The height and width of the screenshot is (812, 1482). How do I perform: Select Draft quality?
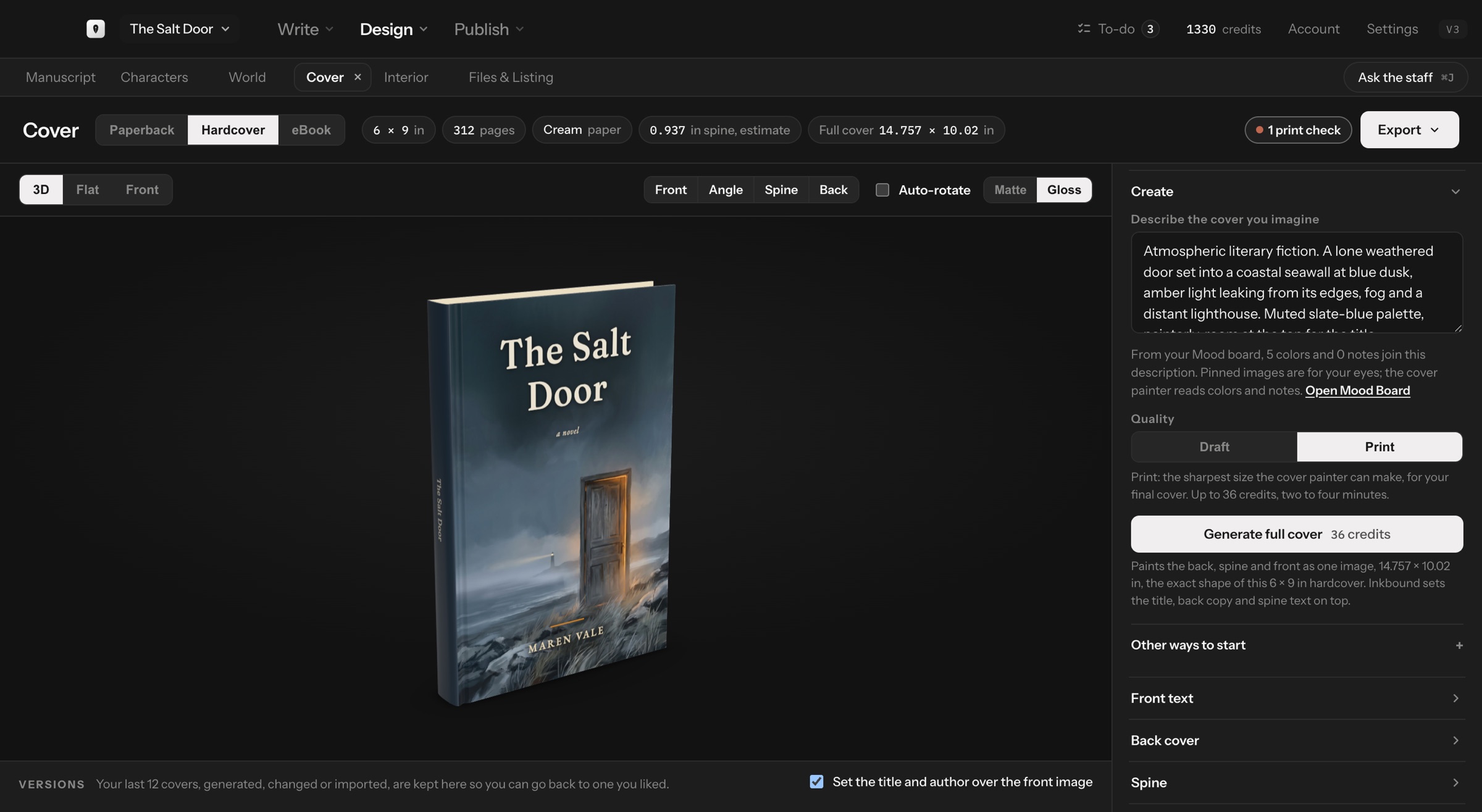pos(1214,446)
